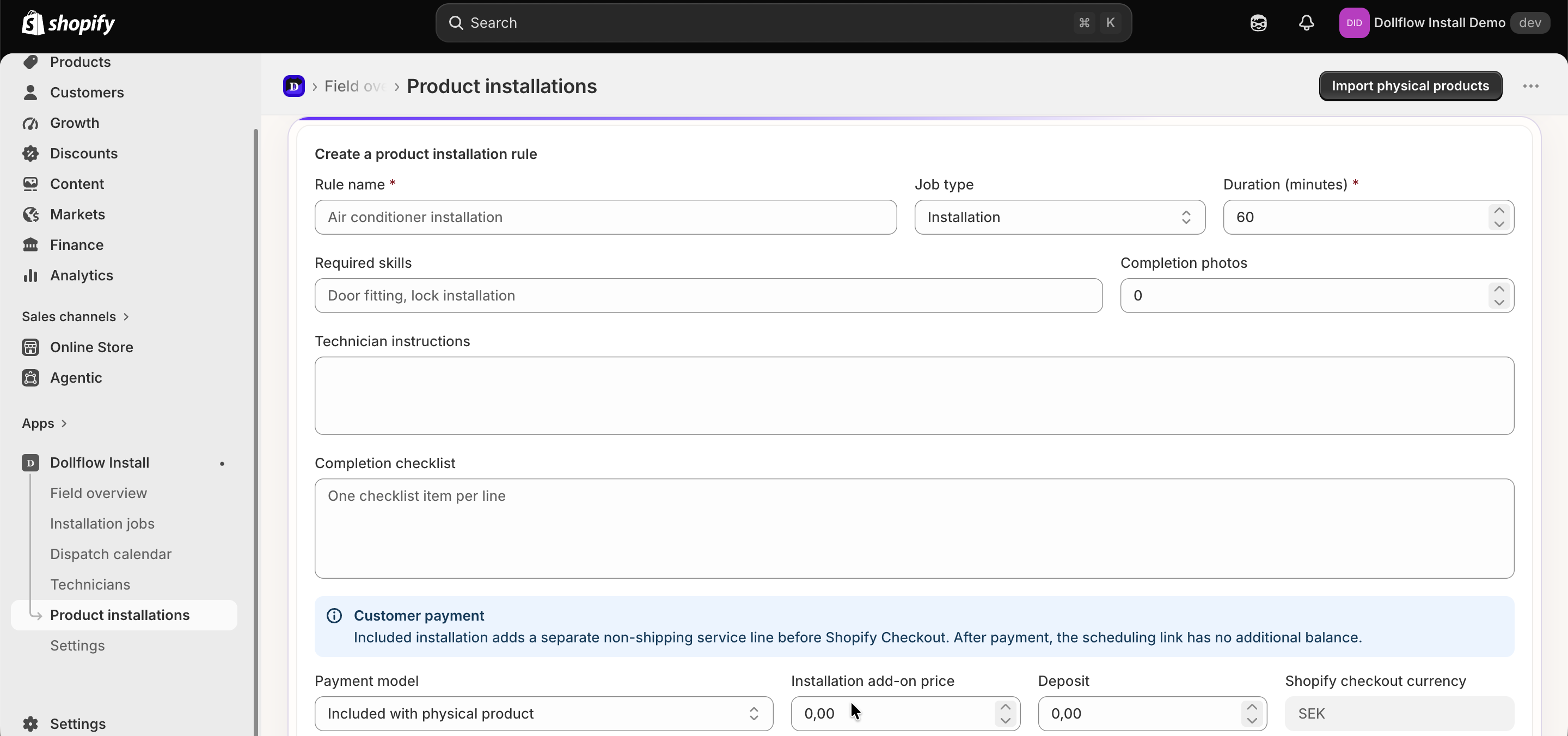This screenshot has width=1568, height=736.
Task: Decrease Completion photos with down arrow
Action: [1499, 303]
